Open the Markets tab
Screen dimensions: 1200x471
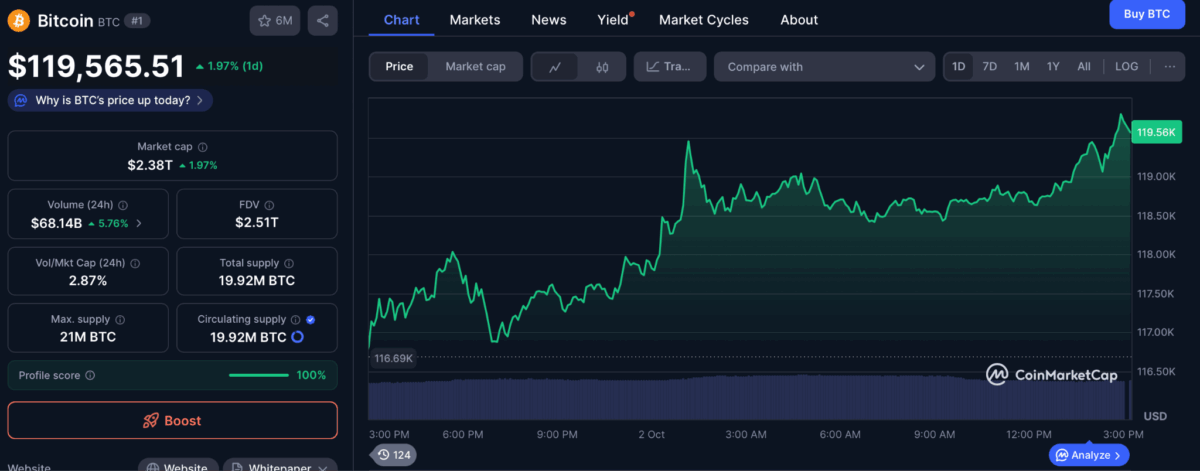pyautogui.click(x=475, y=20)
